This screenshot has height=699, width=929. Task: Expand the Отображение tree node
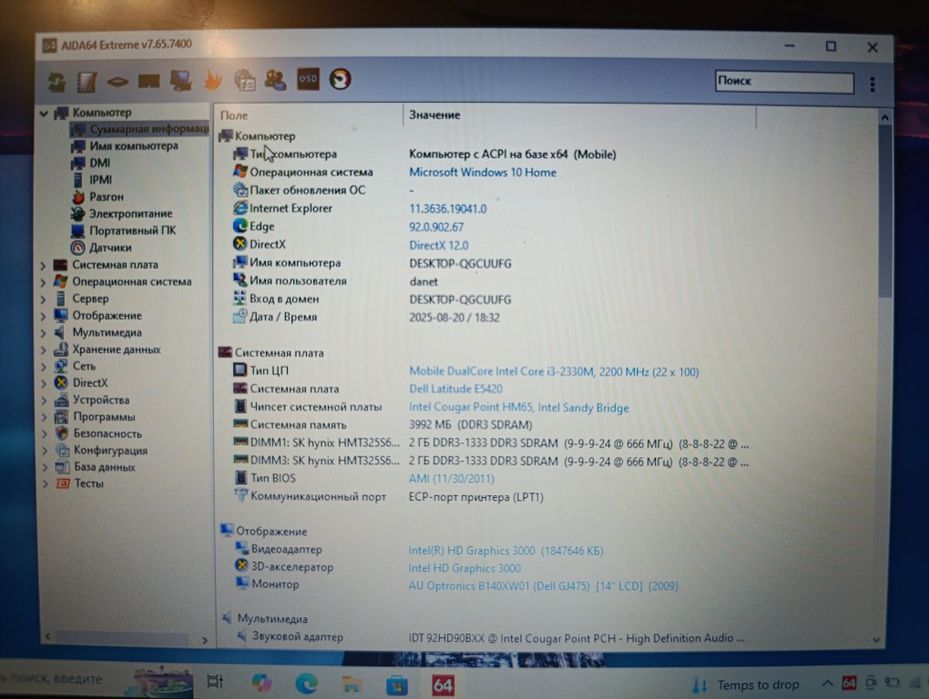coord(43,316)
